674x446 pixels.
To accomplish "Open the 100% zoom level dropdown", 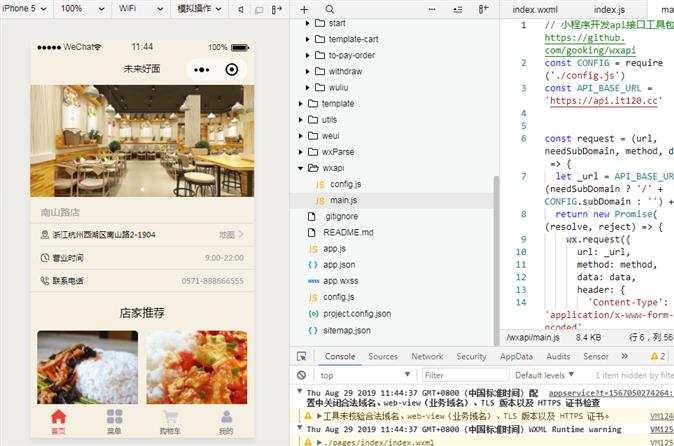I will (x=77, y=8).
